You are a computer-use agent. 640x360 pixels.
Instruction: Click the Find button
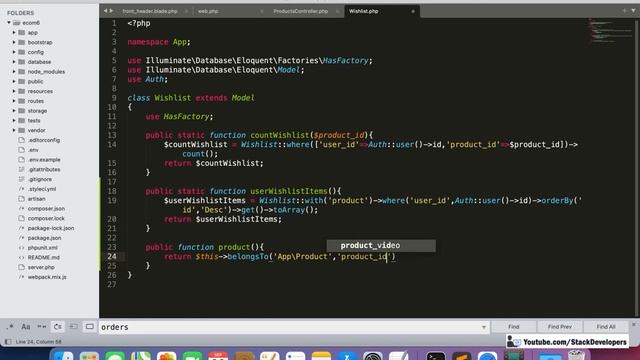(x=513, y=327)
